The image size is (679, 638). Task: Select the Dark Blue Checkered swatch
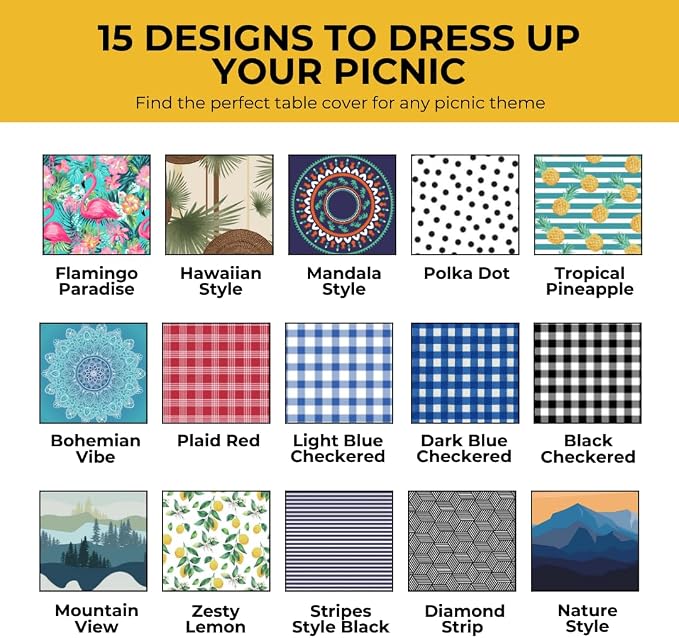(x=465, y=373)
